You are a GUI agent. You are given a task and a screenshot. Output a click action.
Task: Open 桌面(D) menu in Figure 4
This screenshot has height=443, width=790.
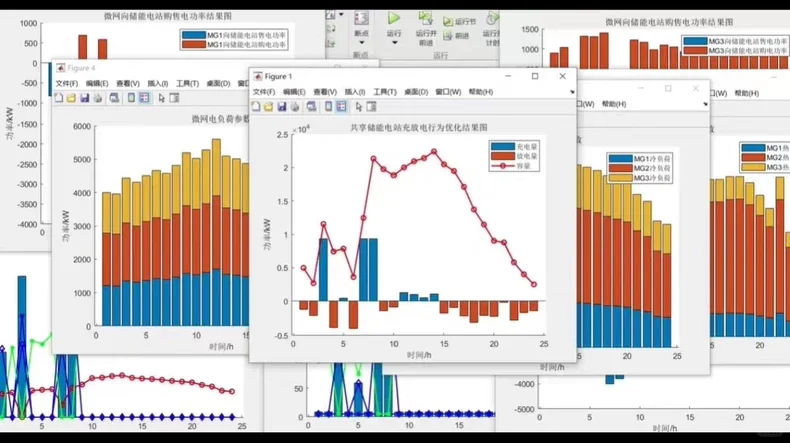(218, 83)
